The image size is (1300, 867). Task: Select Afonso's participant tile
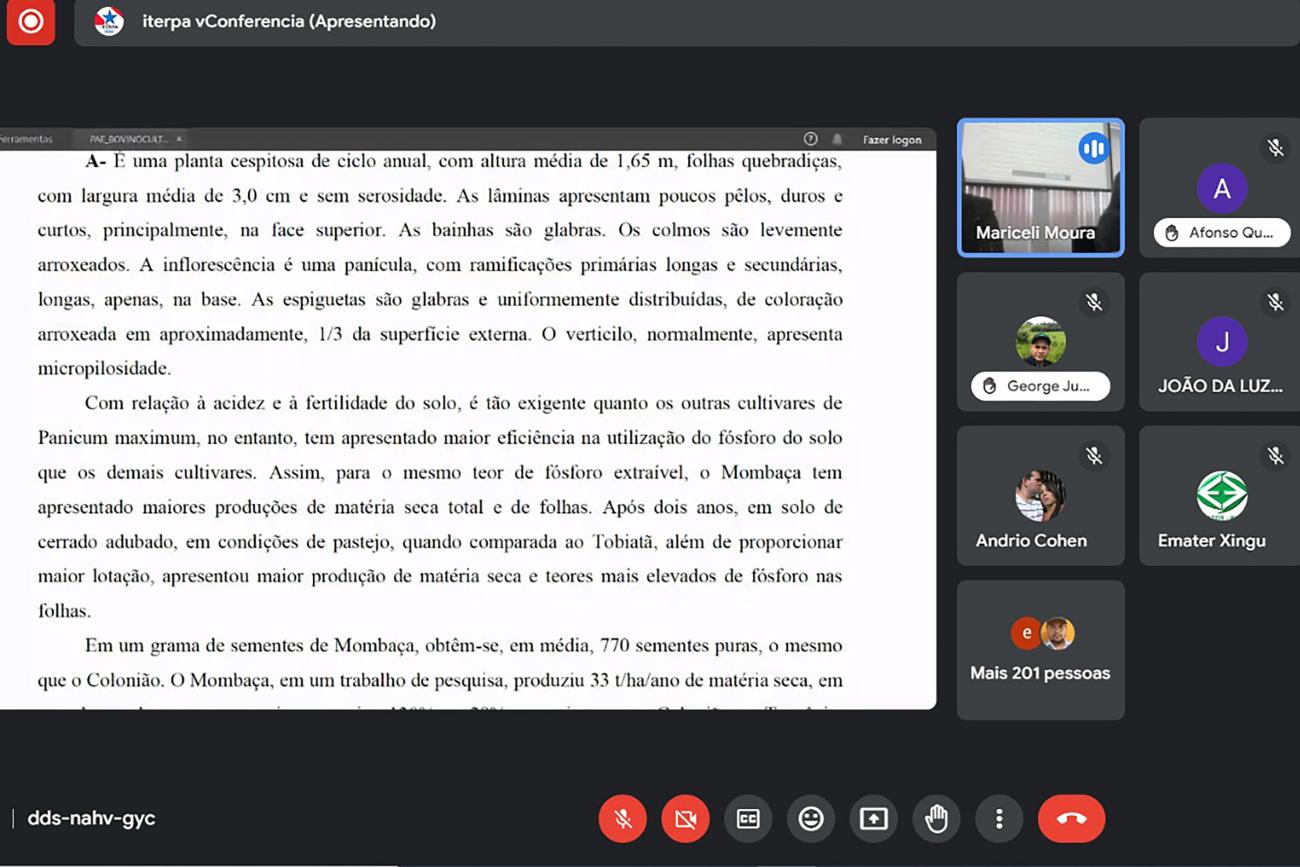point(1220,188)
